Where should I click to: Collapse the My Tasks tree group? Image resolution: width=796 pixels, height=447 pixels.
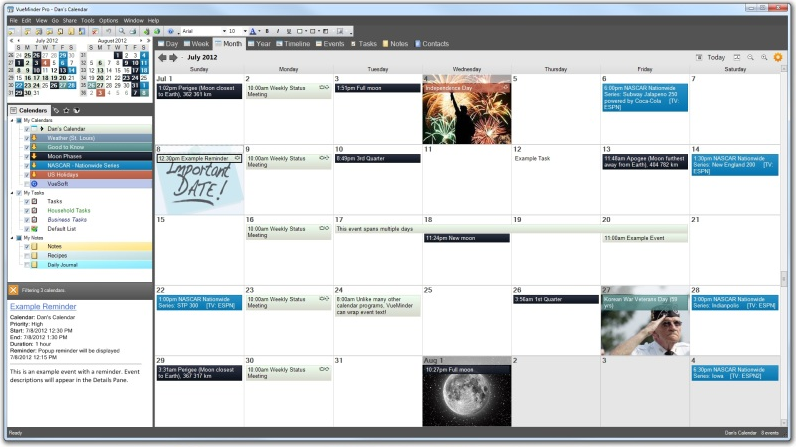(x=12, y=192)
